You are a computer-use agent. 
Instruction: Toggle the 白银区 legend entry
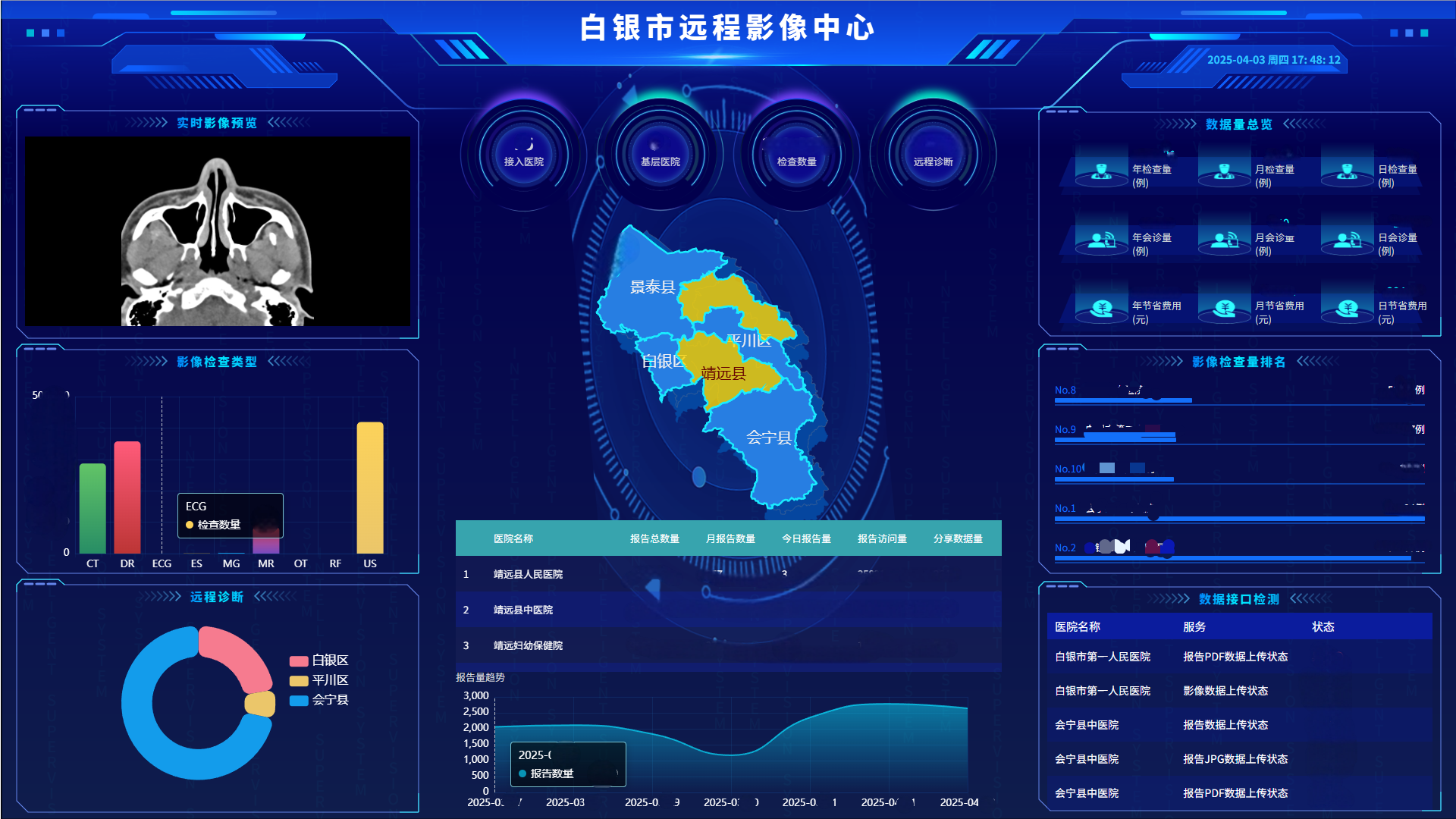319,661
